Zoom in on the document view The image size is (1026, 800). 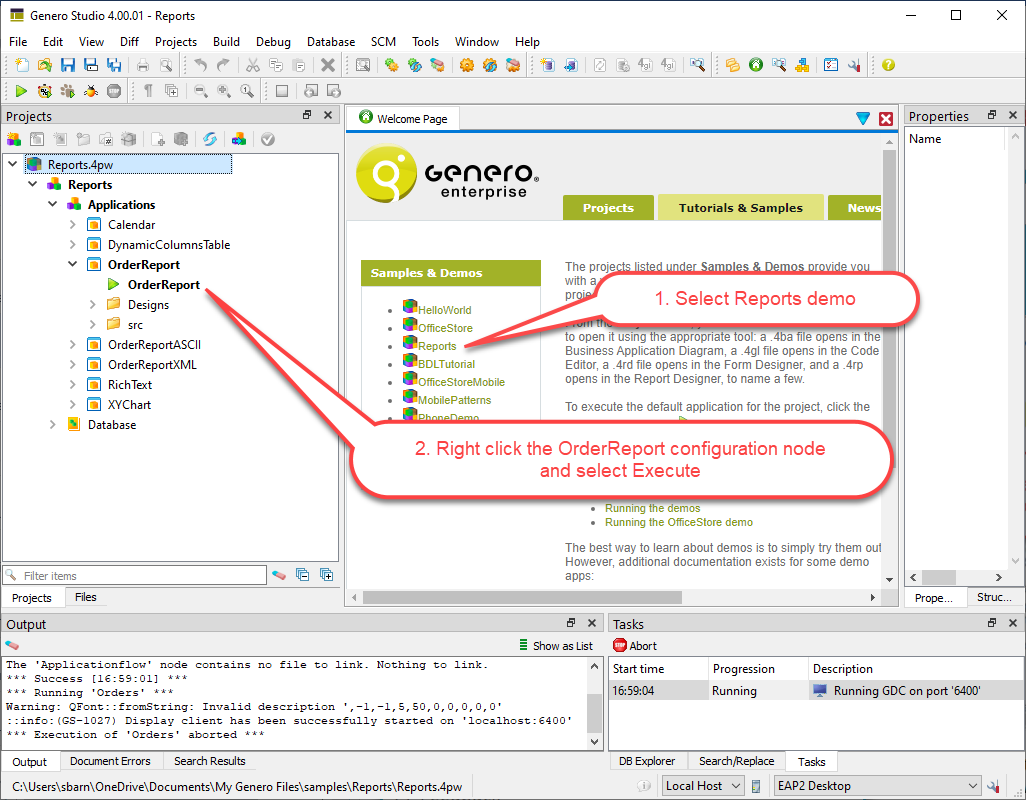(222, 91)
